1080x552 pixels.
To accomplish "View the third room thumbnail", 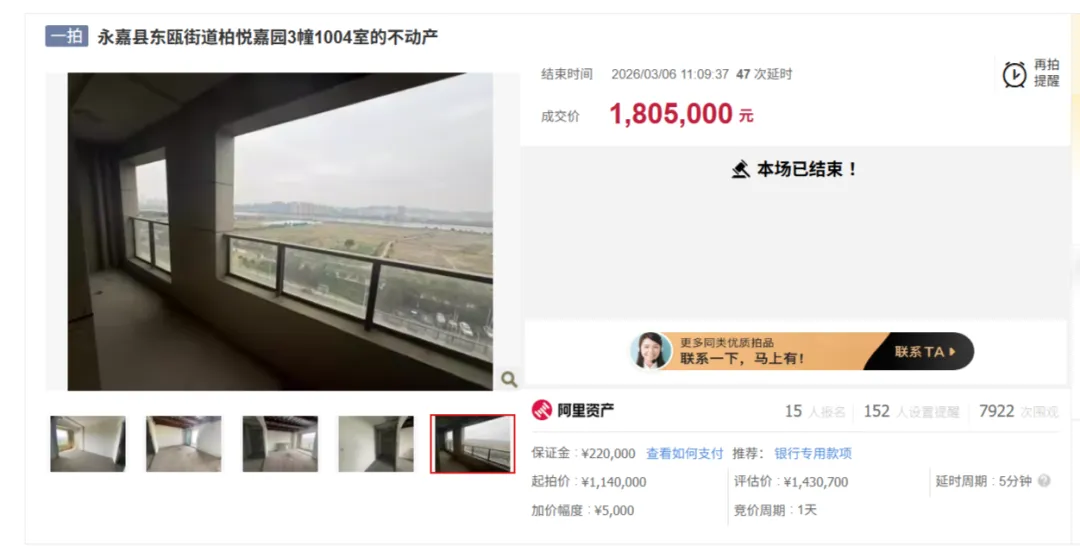I will click(280, 444).
